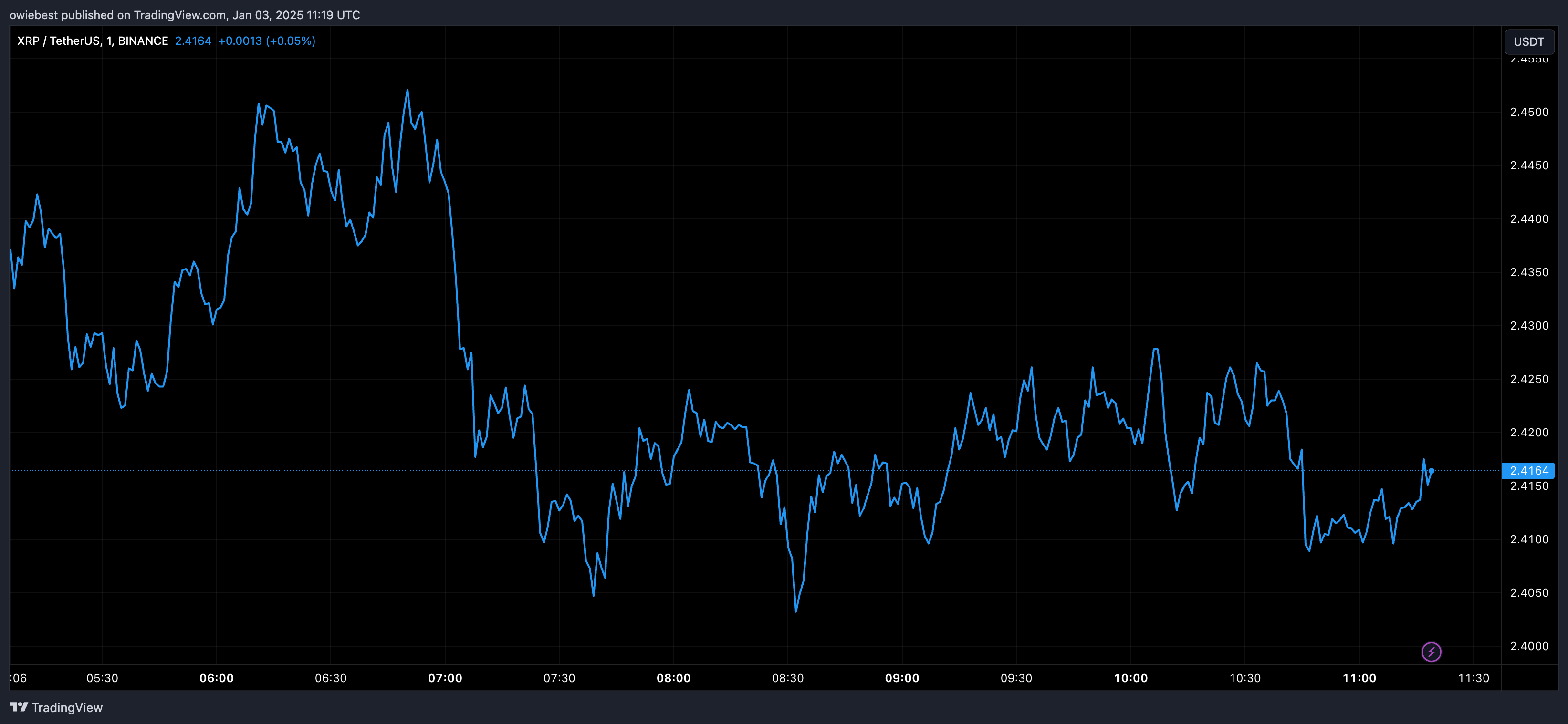Viewport: 1568px width, 724px height.
Task: Click the 2.4400 price axis label
Action: [x=1529, y=219]
